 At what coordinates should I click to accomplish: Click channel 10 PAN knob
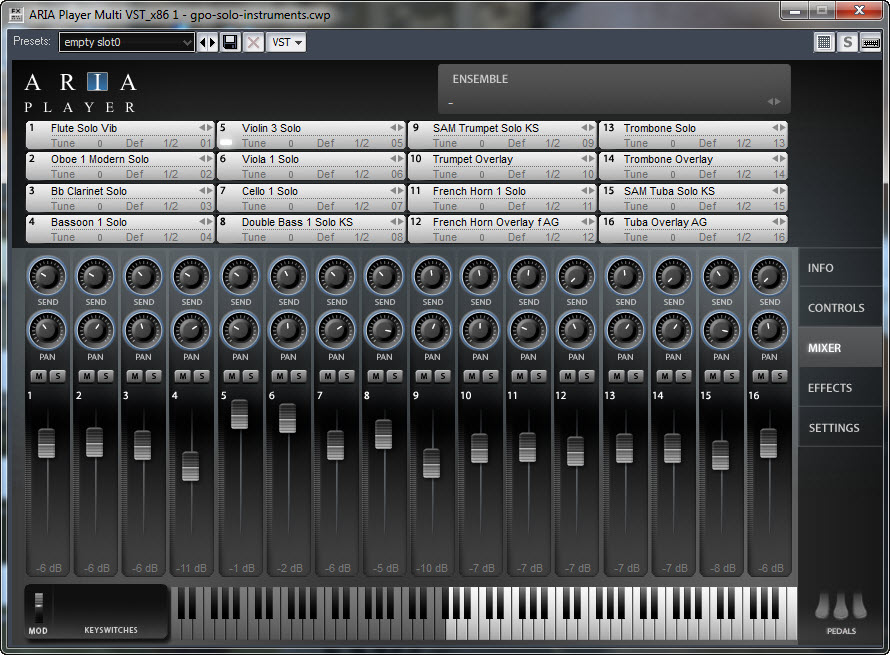coord(480,331)
